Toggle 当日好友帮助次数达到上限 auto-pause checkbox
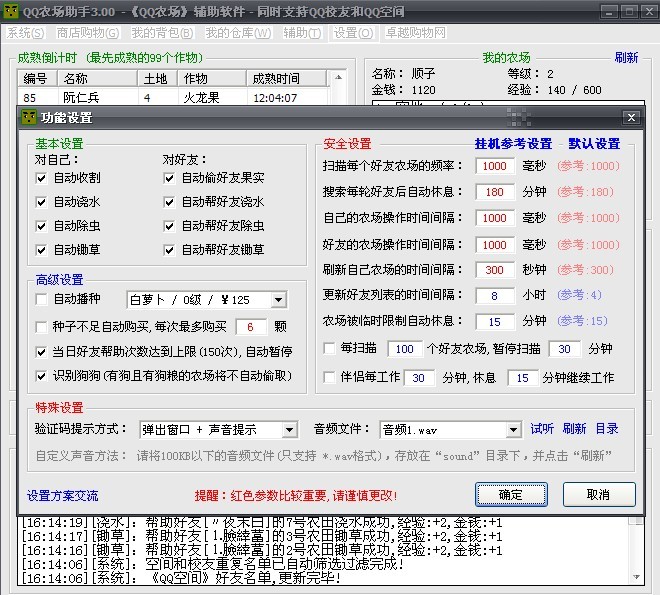 pos(41,352)
